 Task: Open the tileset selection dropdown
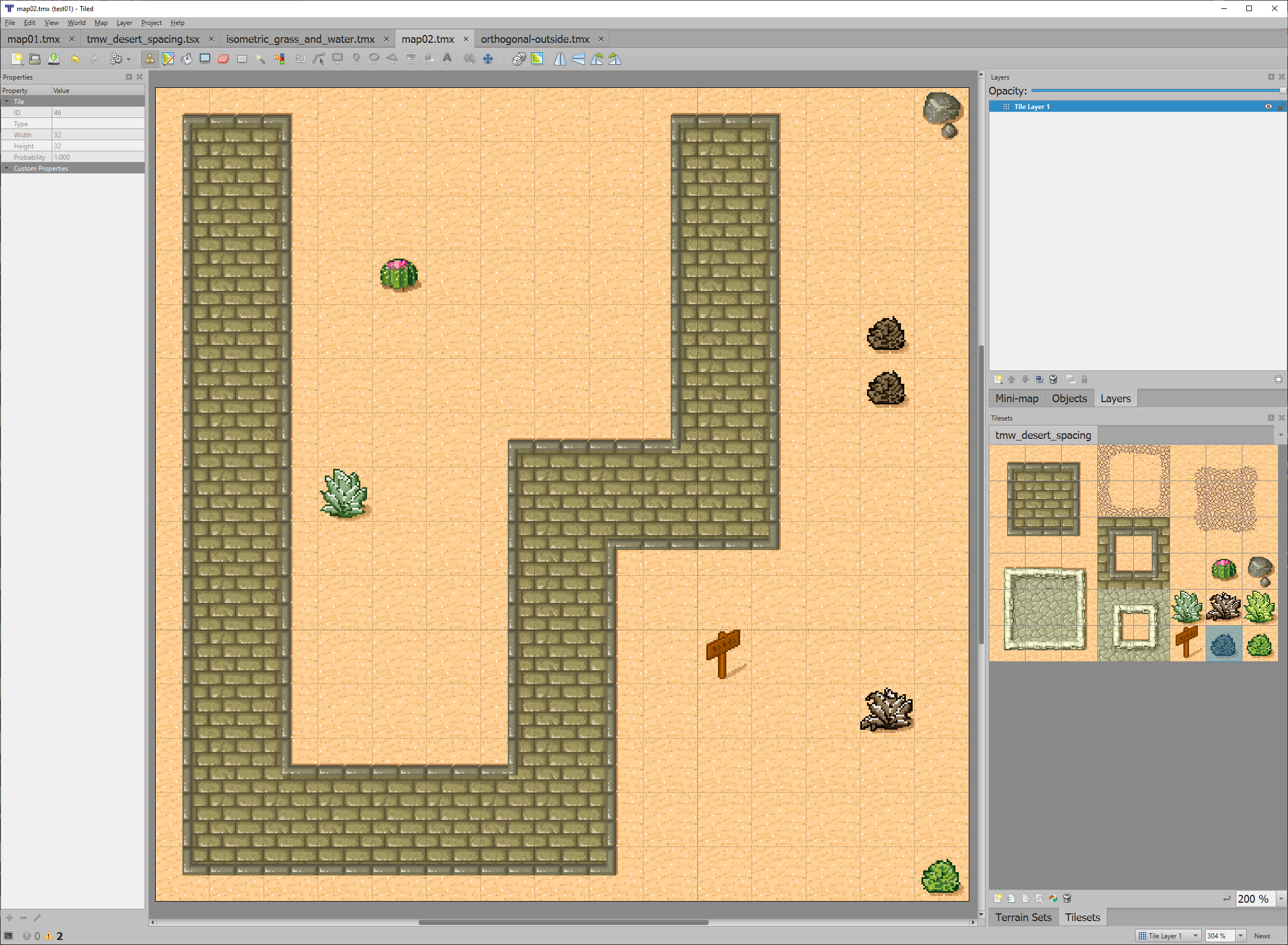coord(1280,435)
